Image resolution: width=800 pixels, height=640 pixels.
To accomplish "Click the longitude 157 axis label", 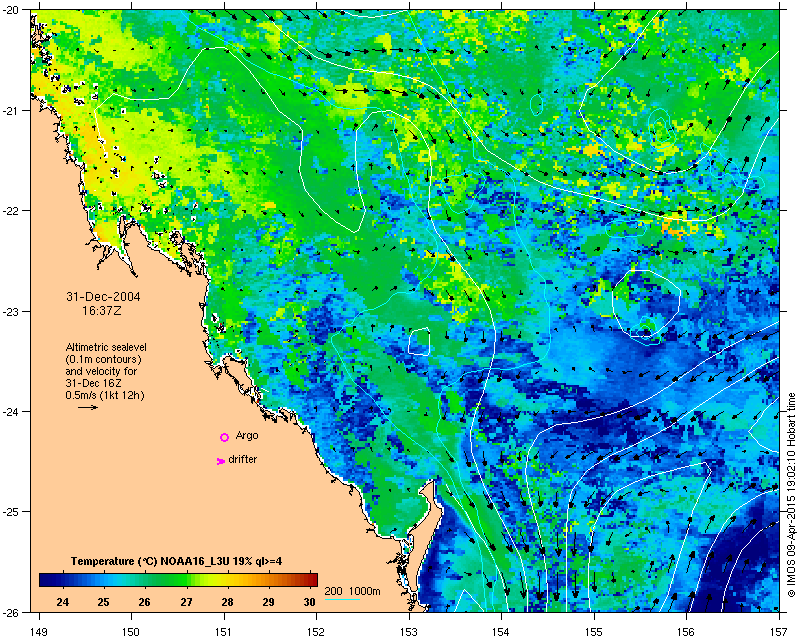I will (780, 632).
